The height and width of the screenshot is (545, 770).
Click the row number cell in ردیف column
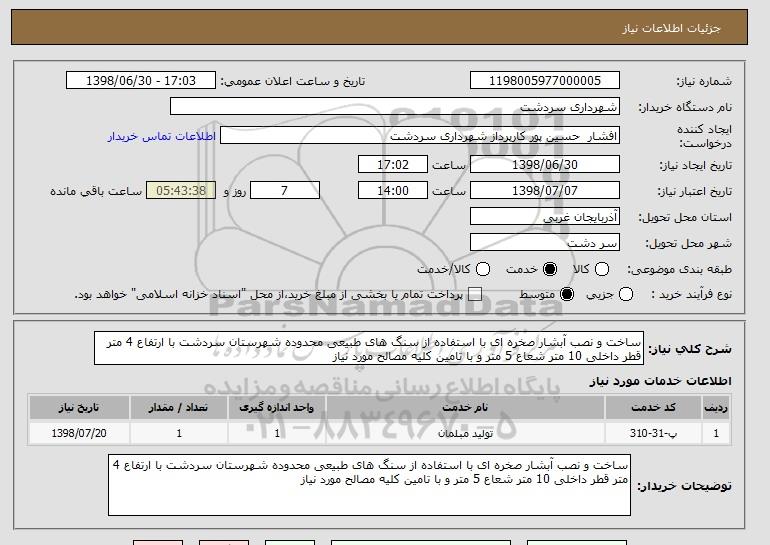(716, 433)
